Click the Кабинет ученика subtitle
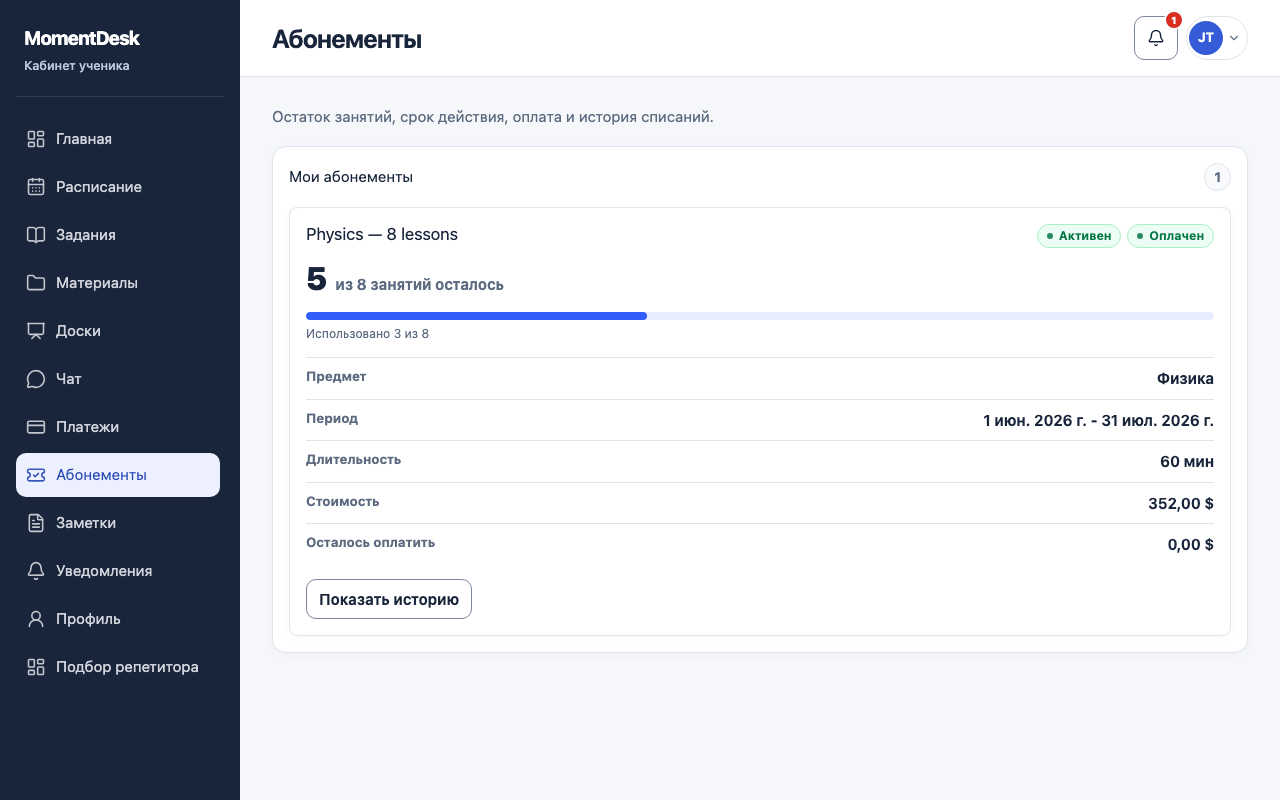Viewport: 1280px width, 800px height. [x=77, y=66]
